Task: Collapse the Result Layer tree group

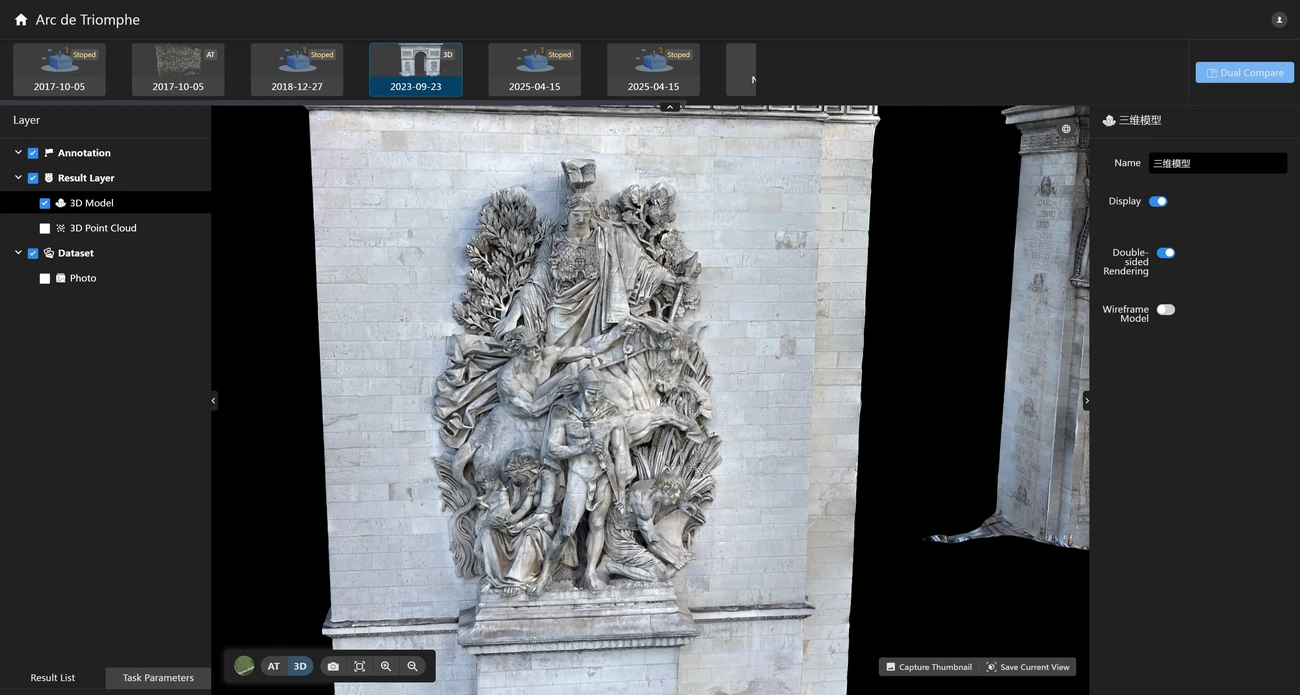Action: (18, 178)
